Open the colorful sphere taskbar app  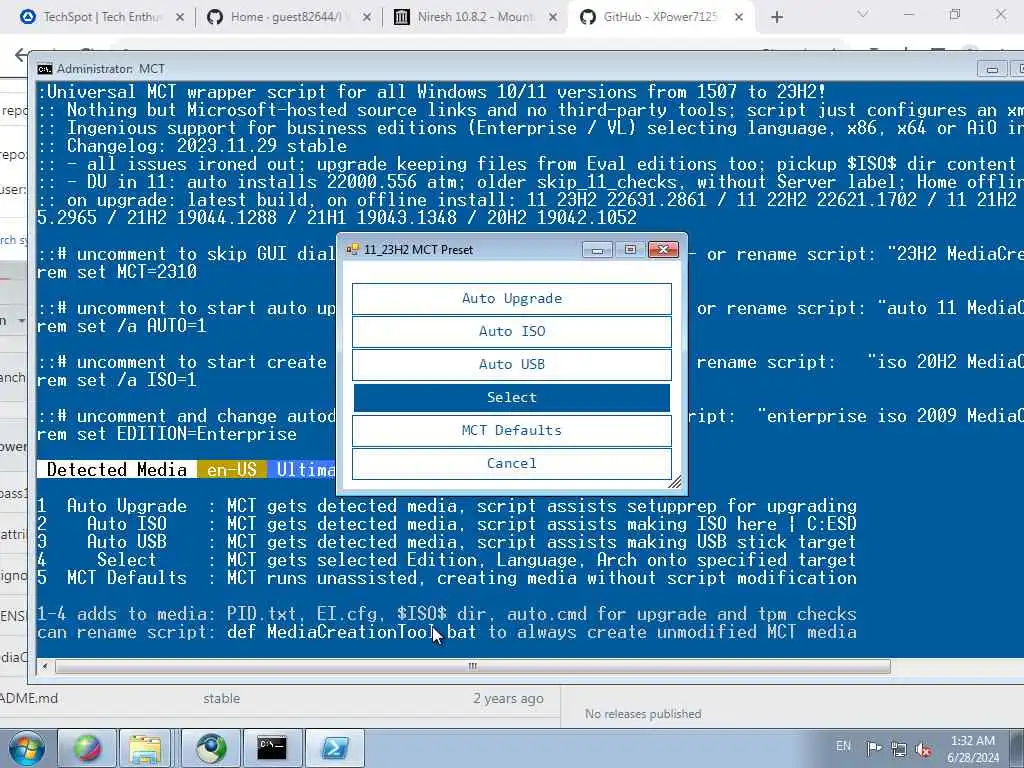[87, 748]
